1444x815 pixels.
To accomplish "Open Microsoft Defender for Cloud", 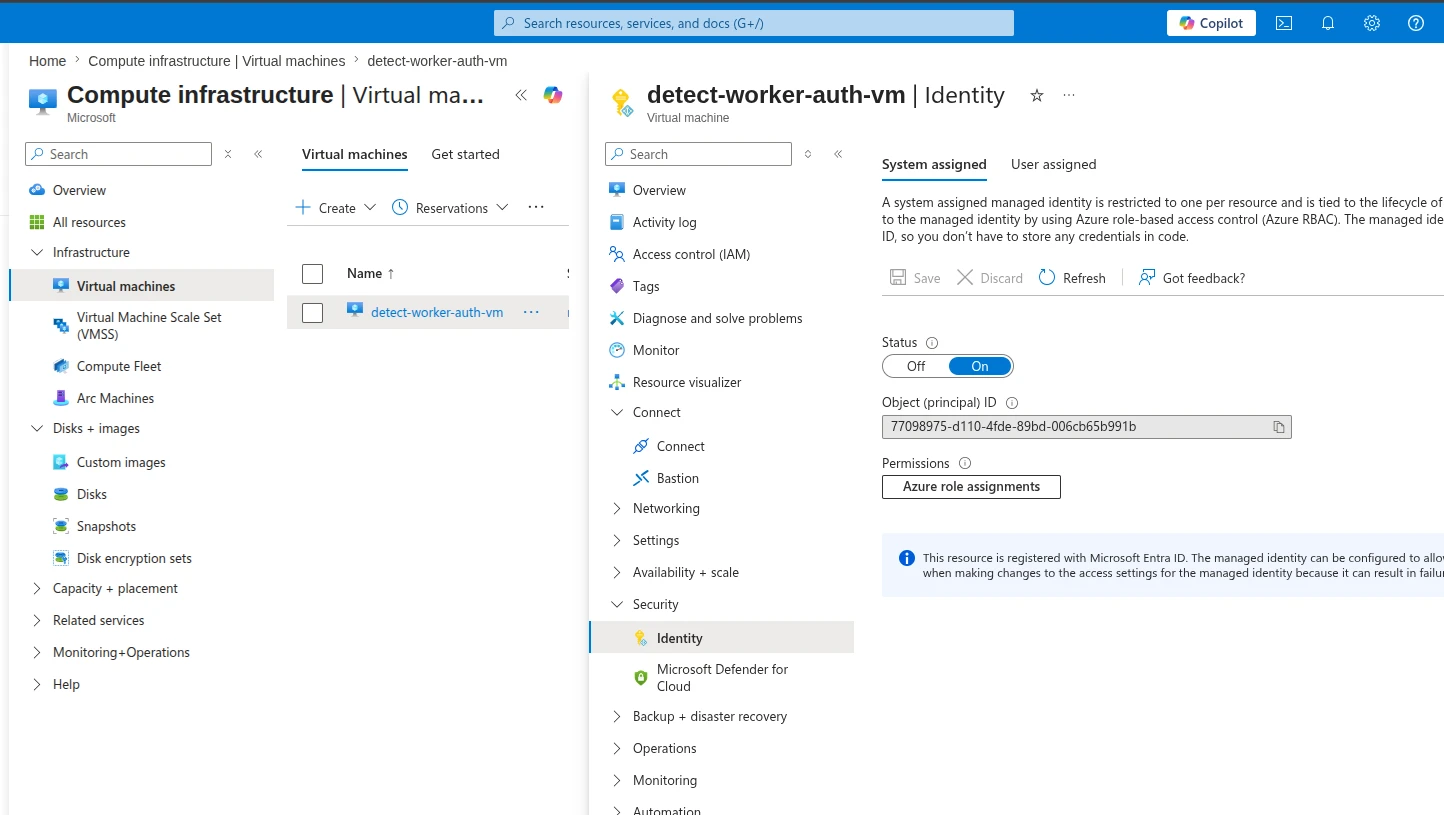I will (x=722, y=677).
